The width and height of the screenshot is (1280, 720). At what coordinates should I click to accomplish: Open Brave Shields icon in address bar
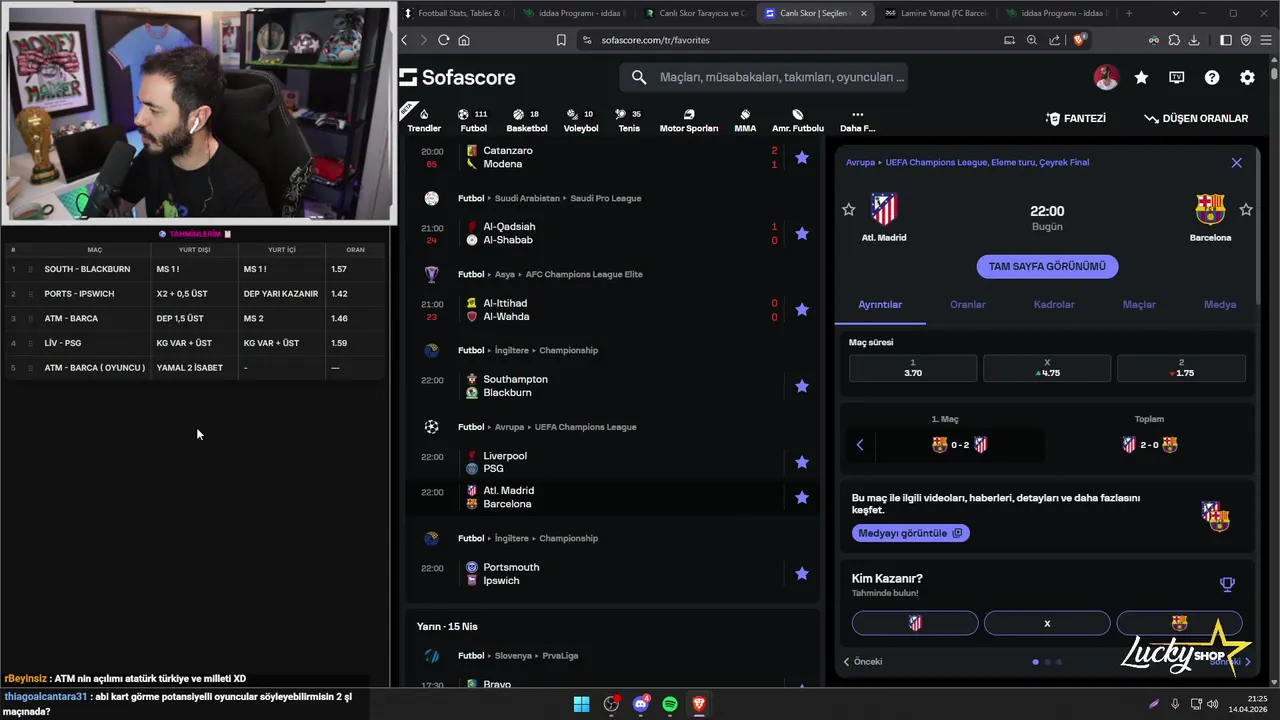(x=1079, y=40)
